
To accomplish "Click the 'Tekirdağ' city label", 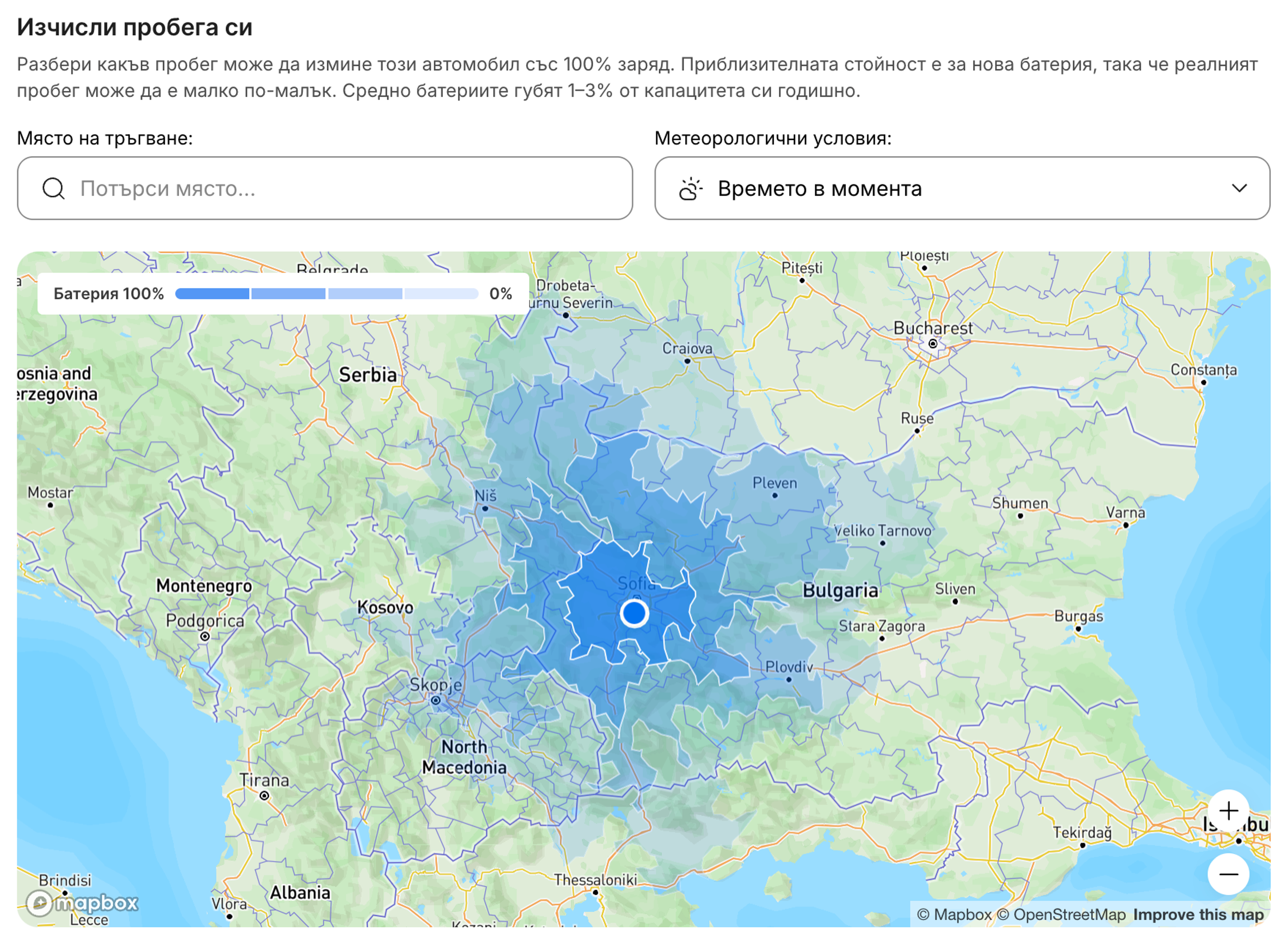I will [x=1082, y=833].
